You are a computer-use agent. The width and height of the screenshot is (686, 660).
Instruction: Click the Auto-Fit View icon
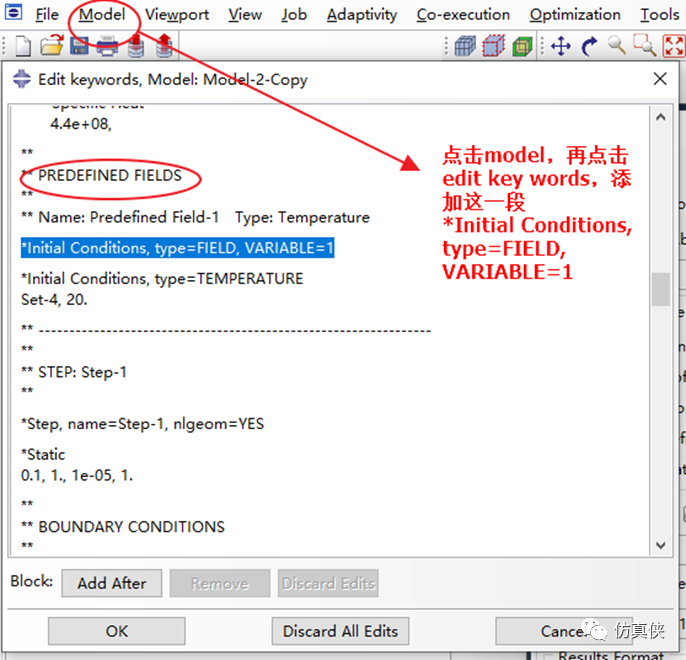coord(673,46)
